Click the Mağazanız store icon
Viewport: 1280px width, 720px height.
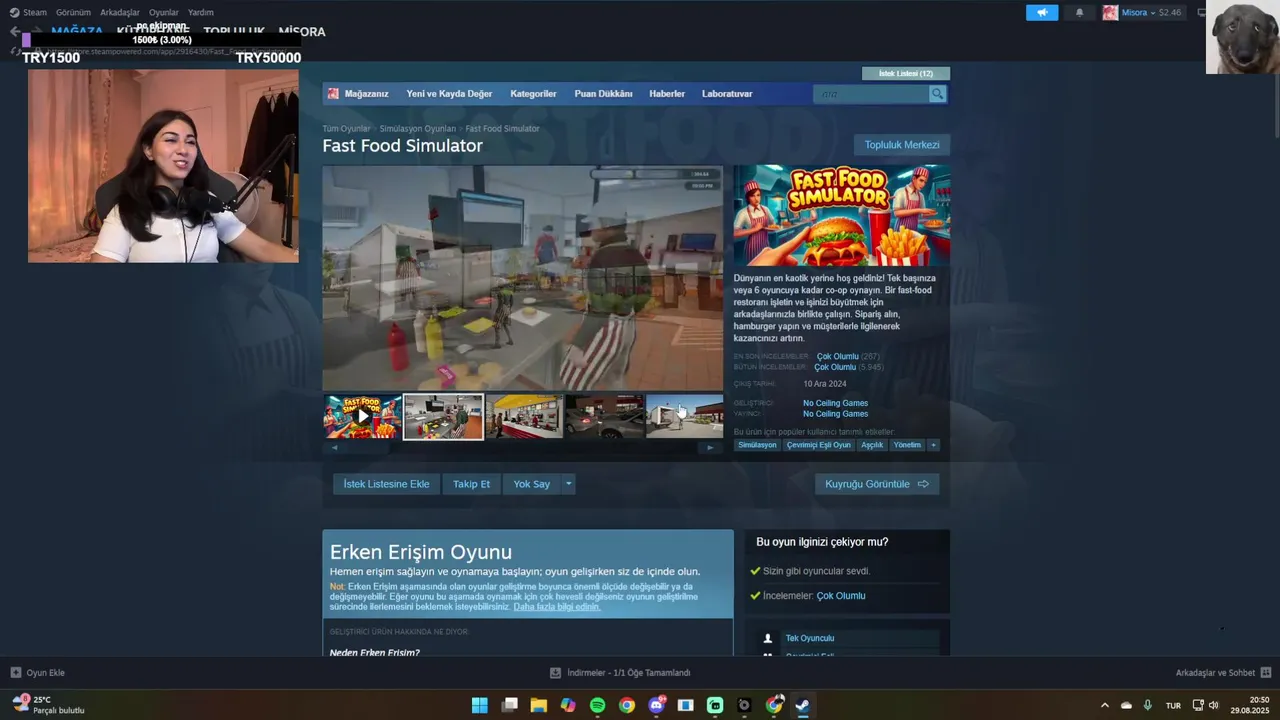(x=333, y=94)
